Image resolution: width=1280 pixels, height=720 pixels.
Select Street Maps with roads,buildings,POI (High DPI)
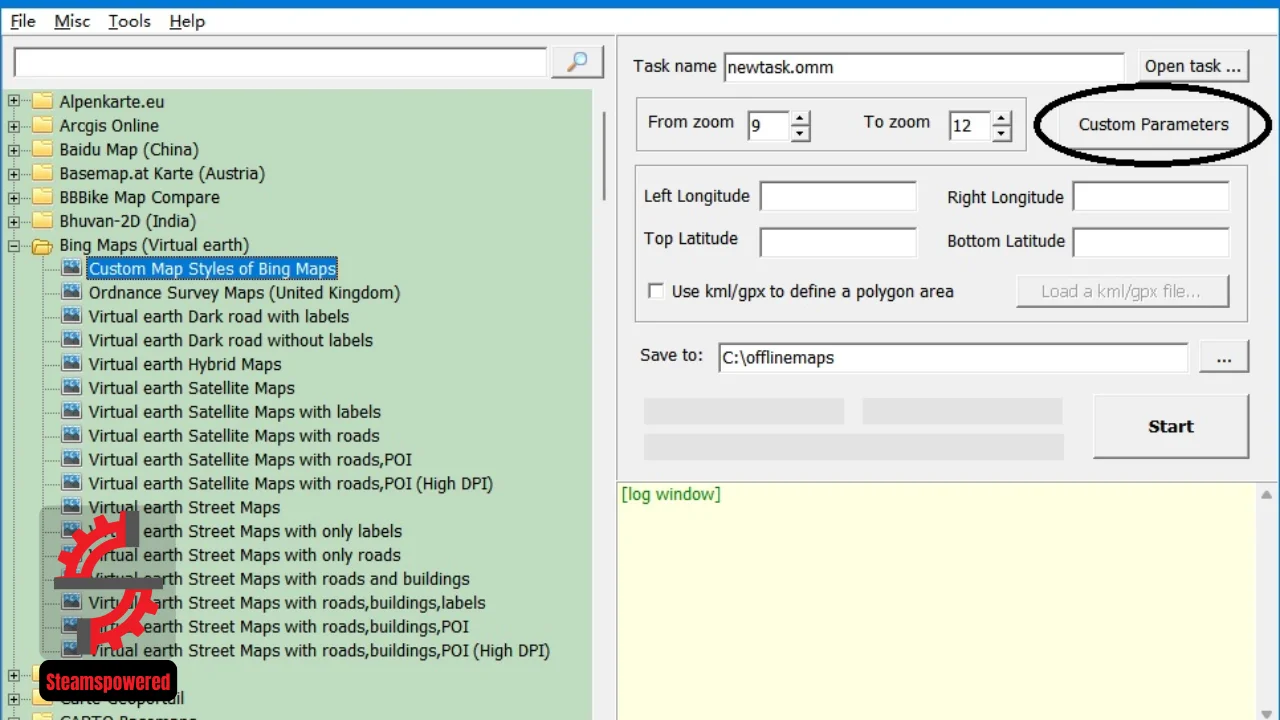319,650
